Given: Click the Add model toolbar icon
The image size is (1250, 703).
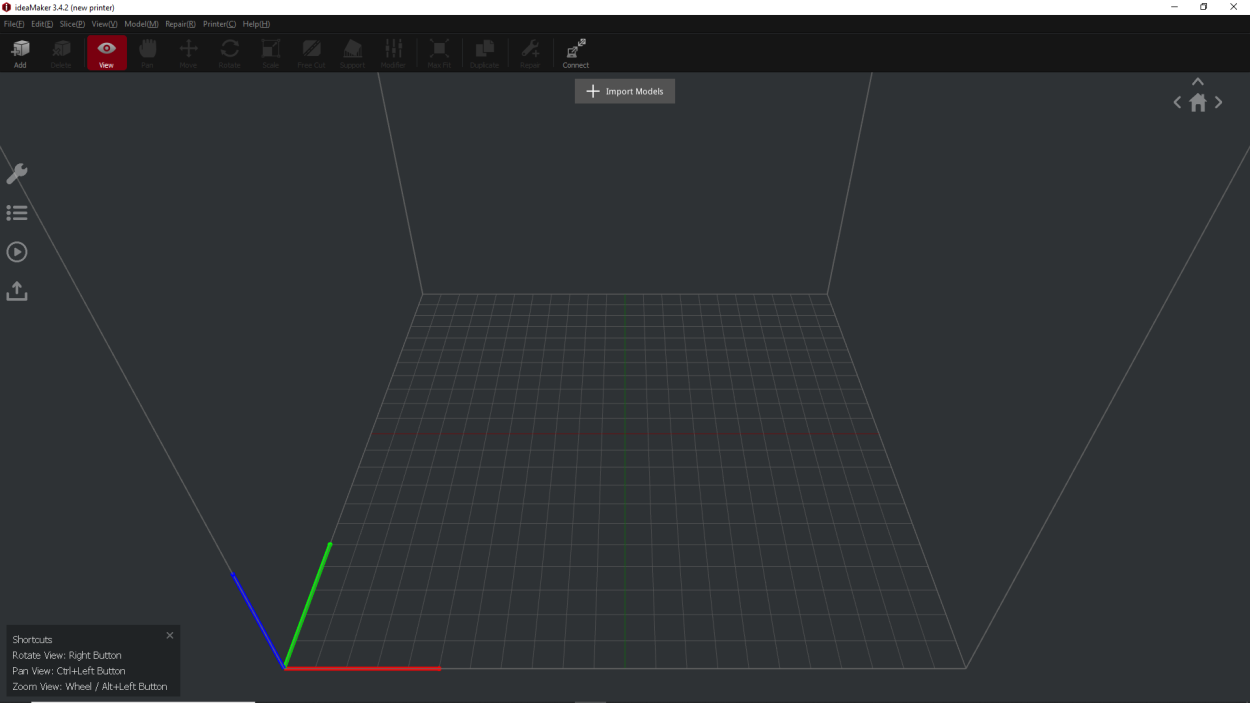Looking at the screenshot, I should tap(20, 53).
